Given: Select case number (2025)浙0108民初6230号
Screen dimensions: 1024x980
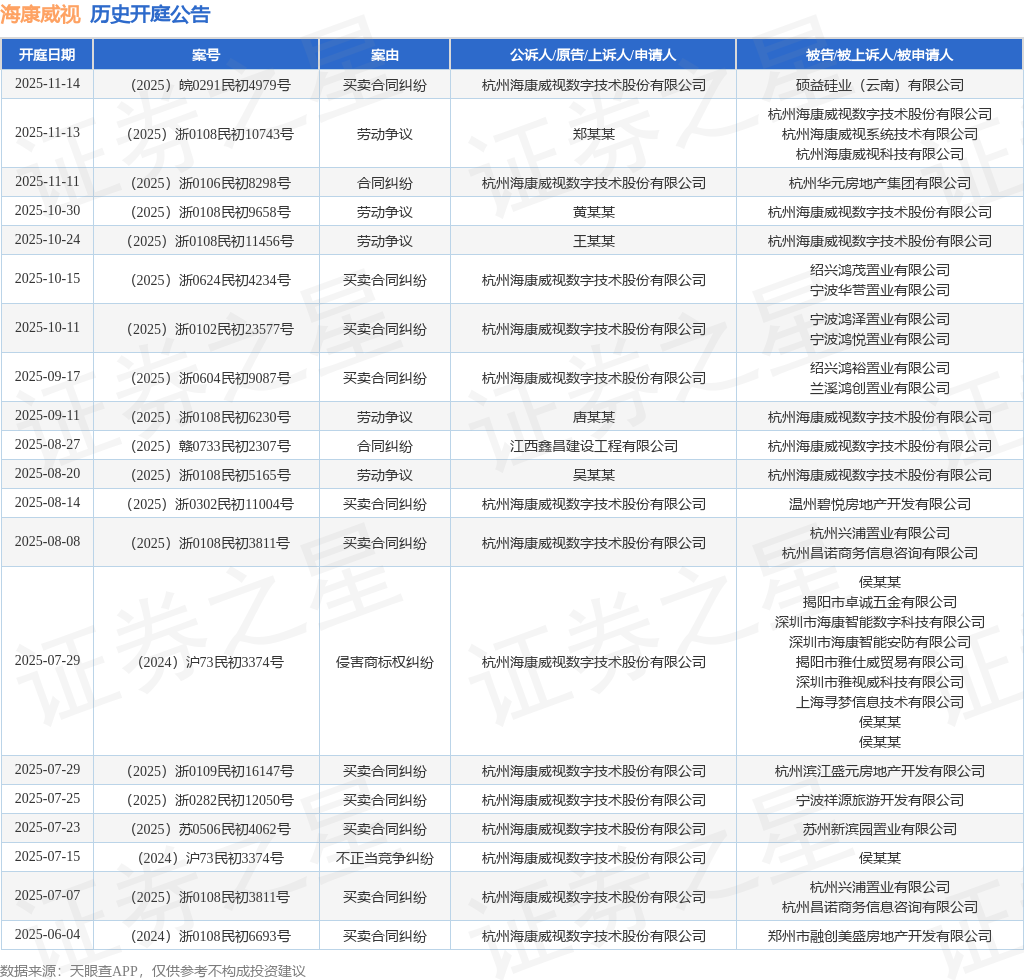Looking at the screenshot, I should [x=210, y=417].
